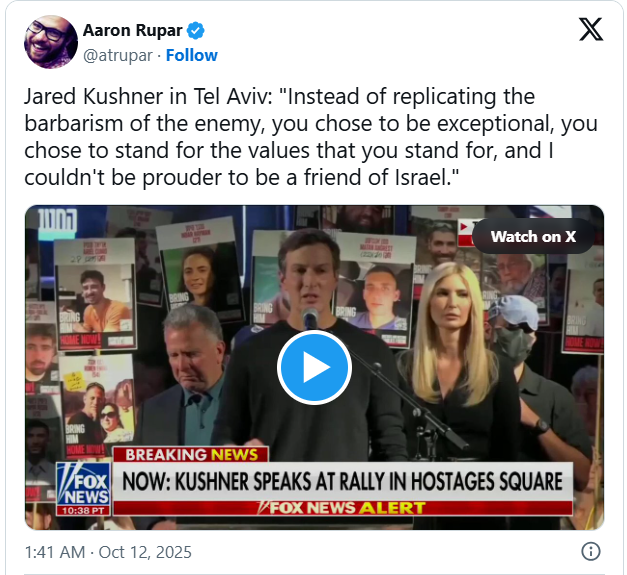Click the 10:38 PT clock

point(83,511)
